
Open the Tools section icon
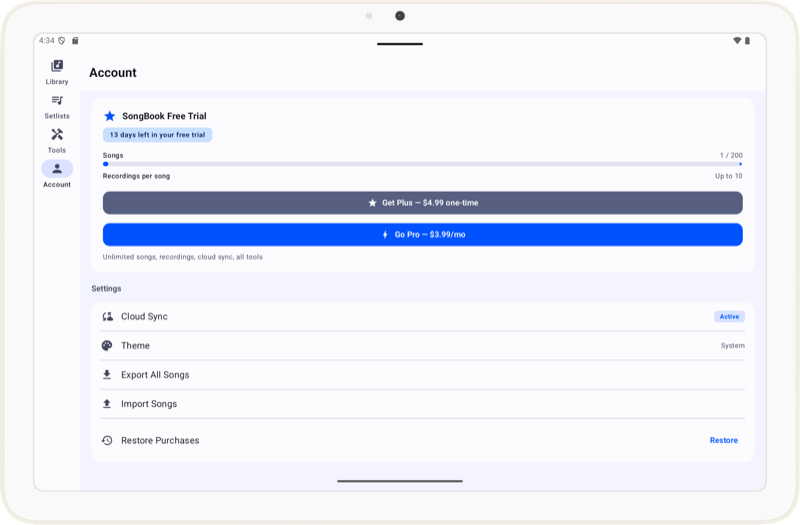[x=57, y=134]
